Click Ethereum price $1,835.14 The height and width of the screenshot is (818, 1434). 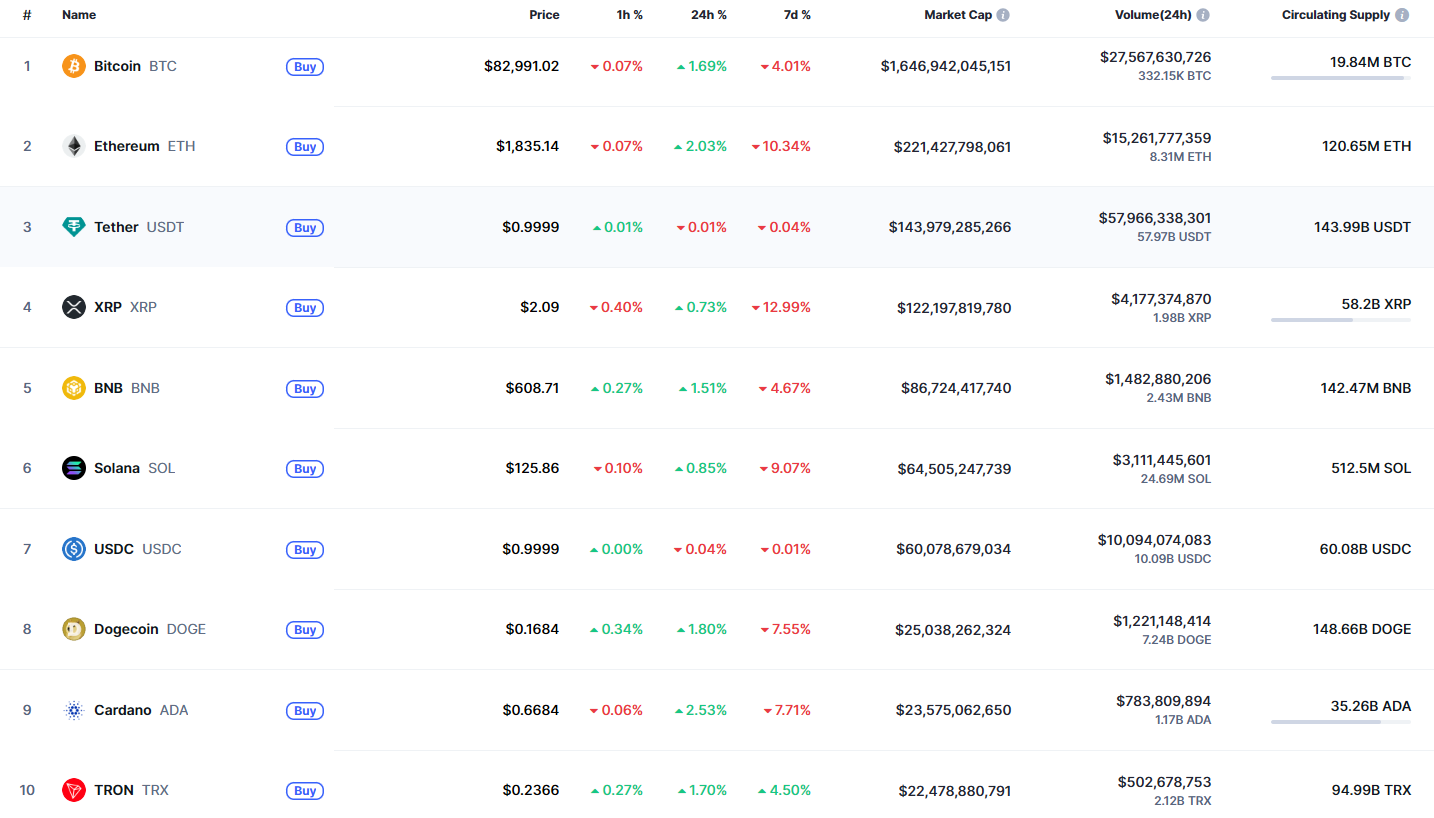pyautogui.click(x=528, y=146)
